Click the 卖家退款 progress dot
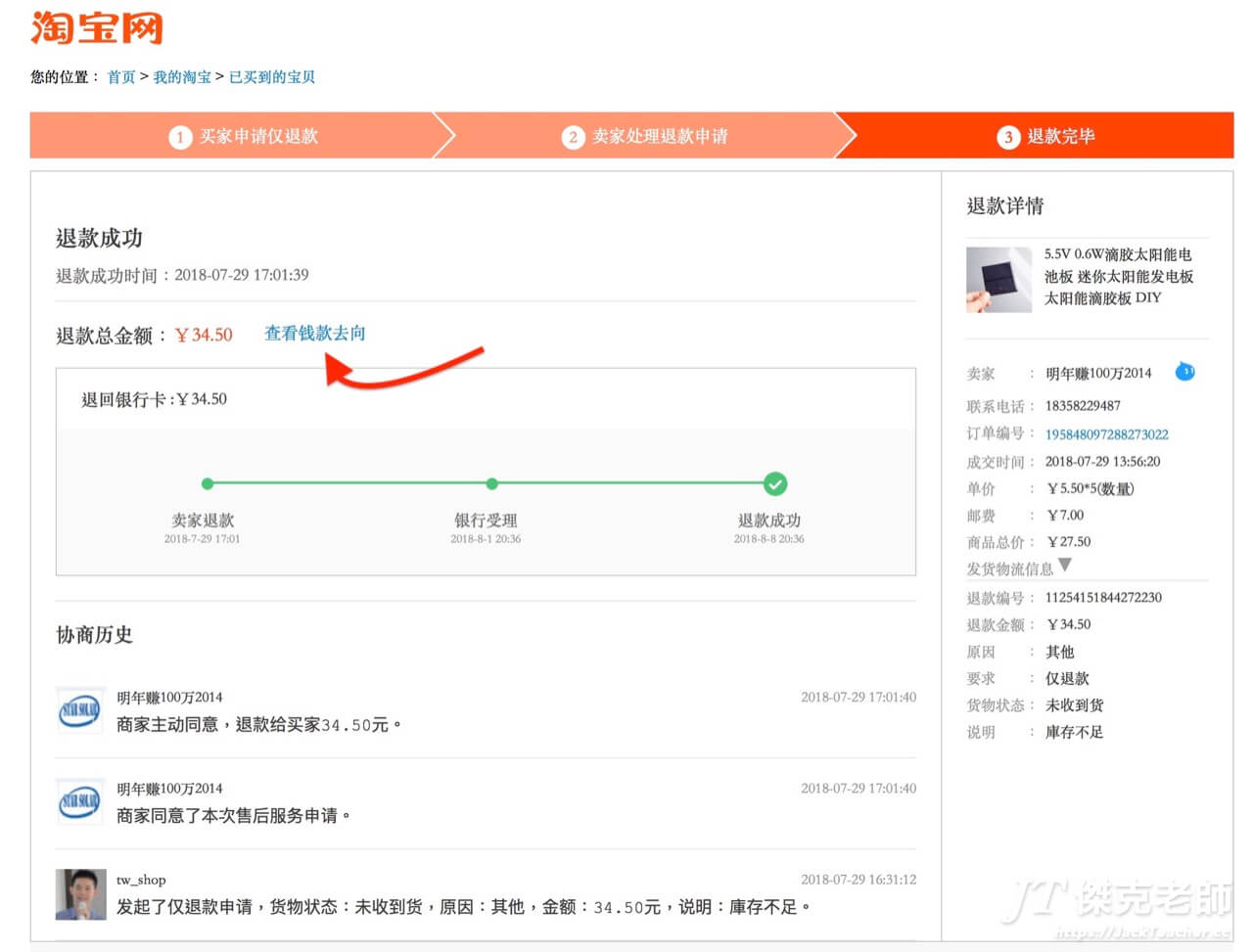The width and height of the screenshot is (1253, 952). pos(208,483)
